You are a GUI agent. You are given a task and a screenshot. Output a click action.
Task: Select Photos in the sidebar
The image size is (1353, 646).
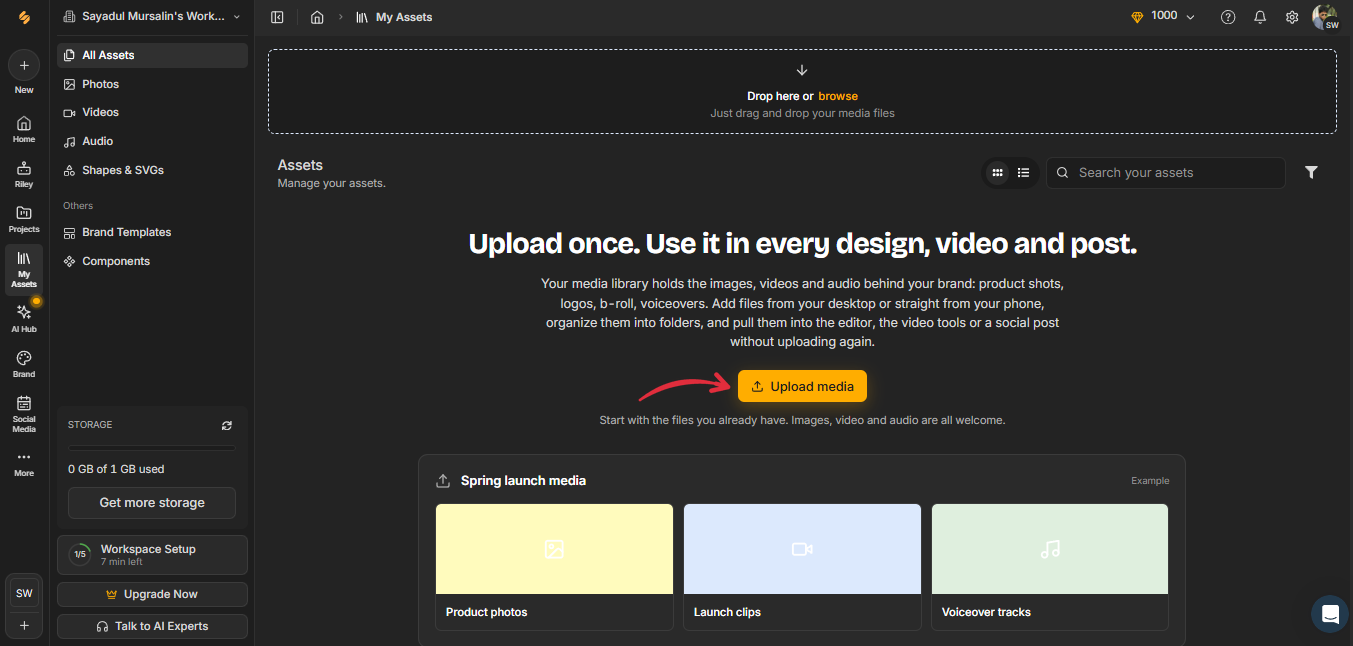152,84
